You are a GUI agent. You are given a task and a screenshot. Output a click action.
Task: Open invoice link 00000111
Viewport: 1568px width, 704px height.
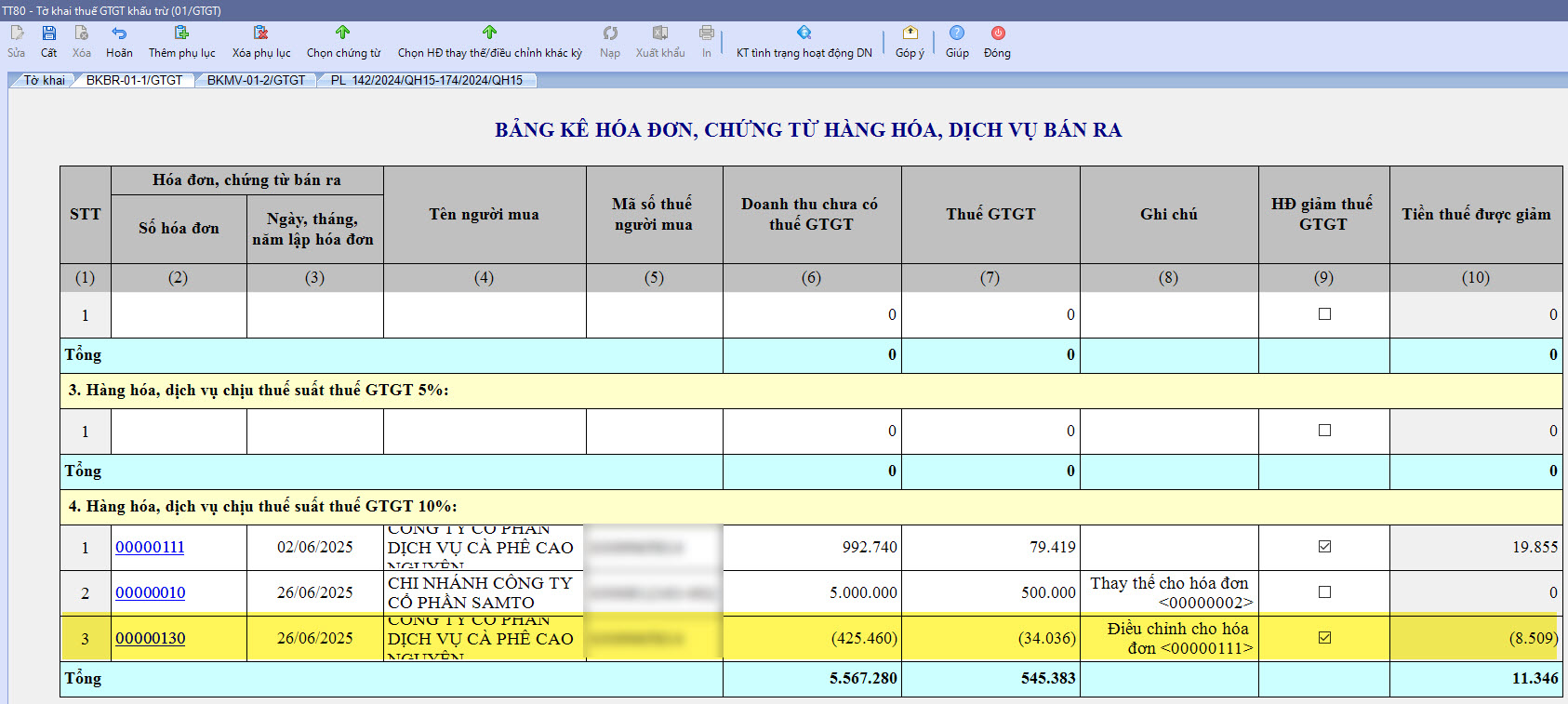(x=150, y=548)
